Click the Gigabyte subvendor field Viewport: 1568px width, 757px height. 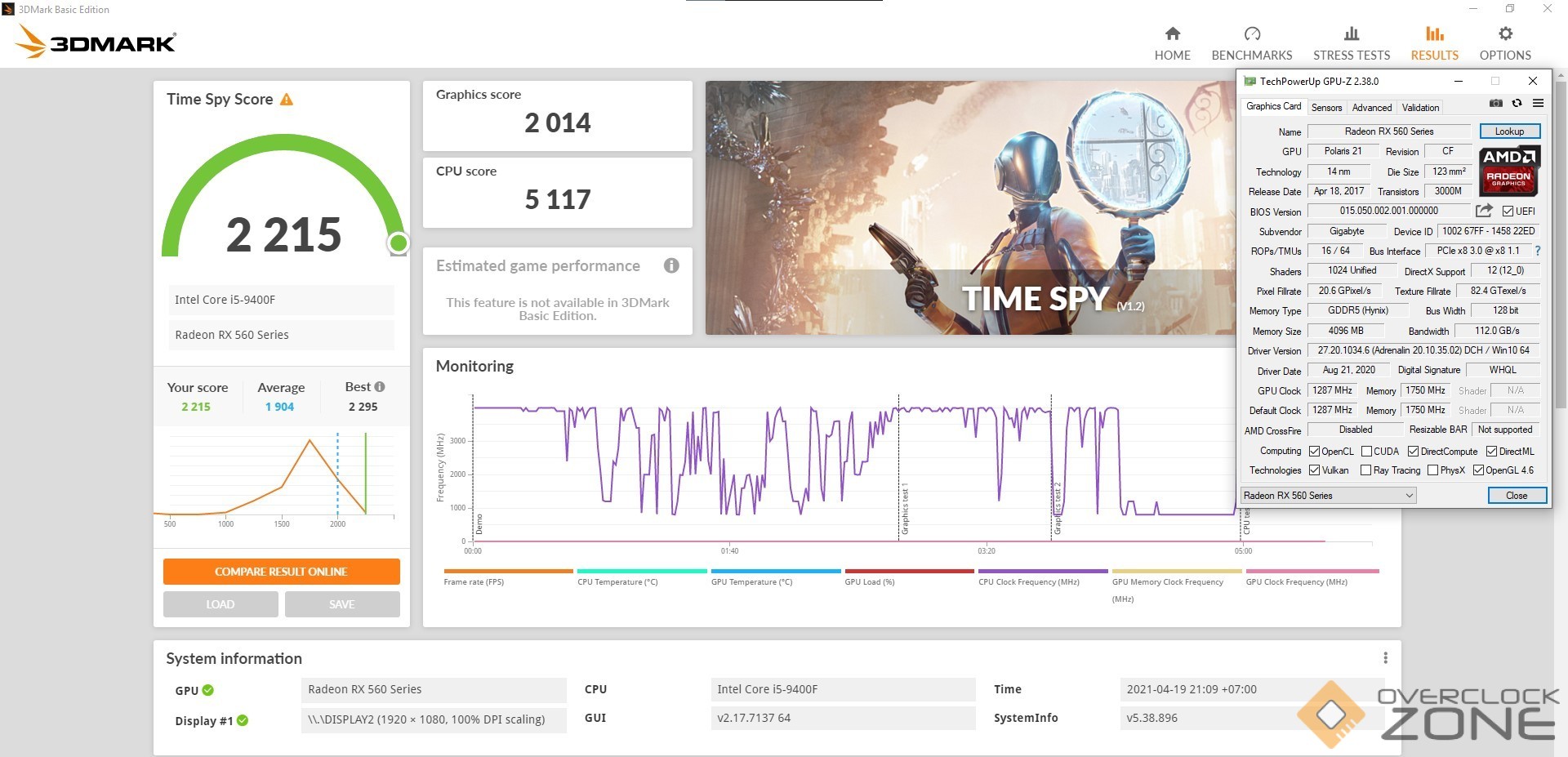click(x=1347, y=231)
